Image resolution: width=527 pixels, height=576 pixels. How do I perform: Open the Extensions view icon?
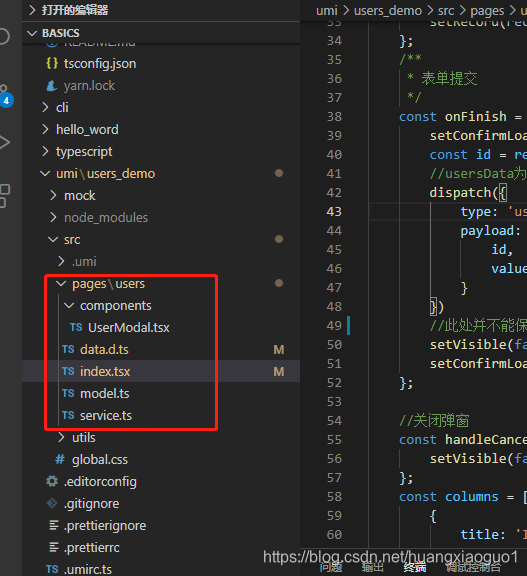click(x=5, y=196)
